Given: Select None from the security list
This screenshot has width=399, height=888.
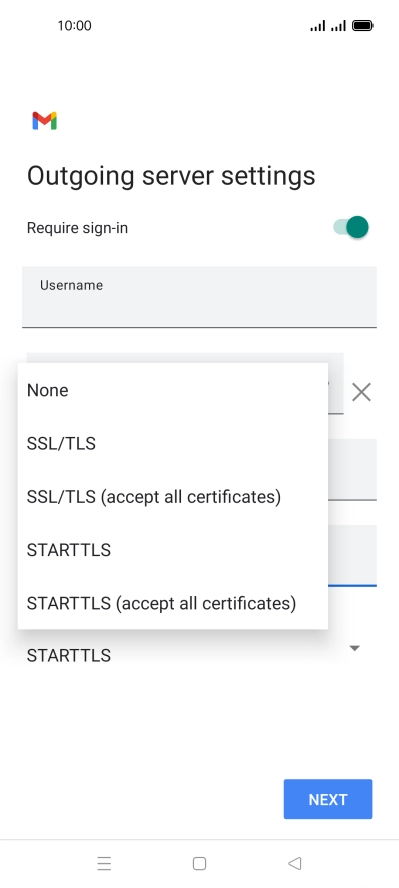Looking at the screenshot, I should (x=173, y=390).
